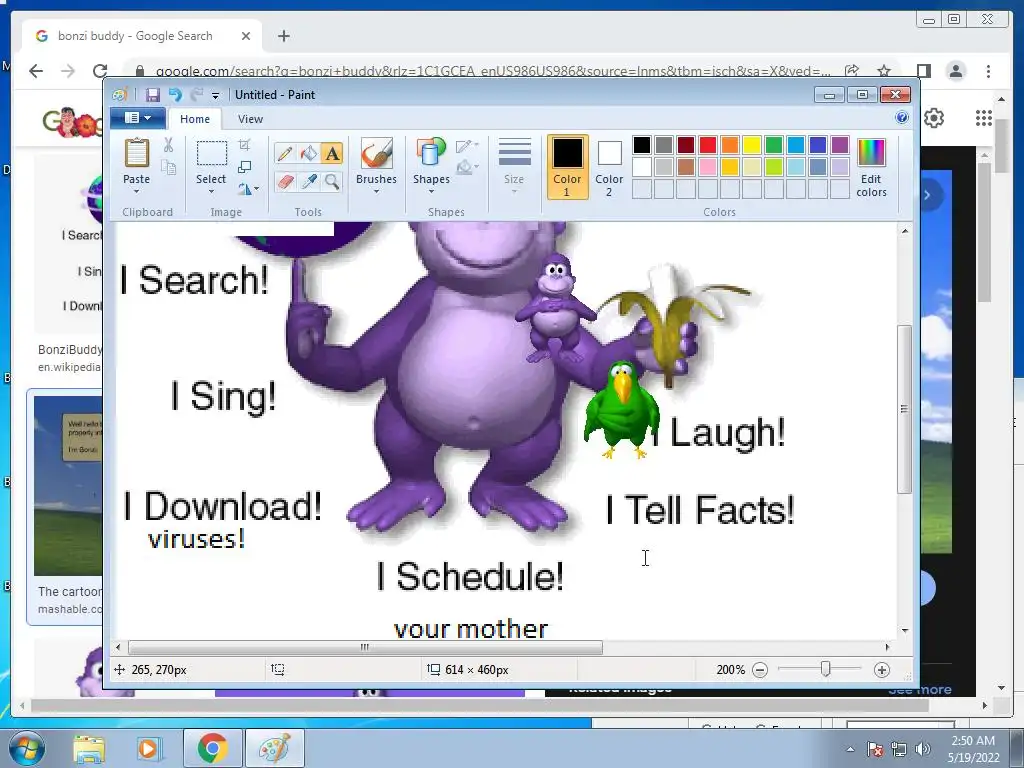Screen dimensions: 1024x768
Task: Open the shape Outline dropdown
Action: pyautogui.click(x=467, y=146)
